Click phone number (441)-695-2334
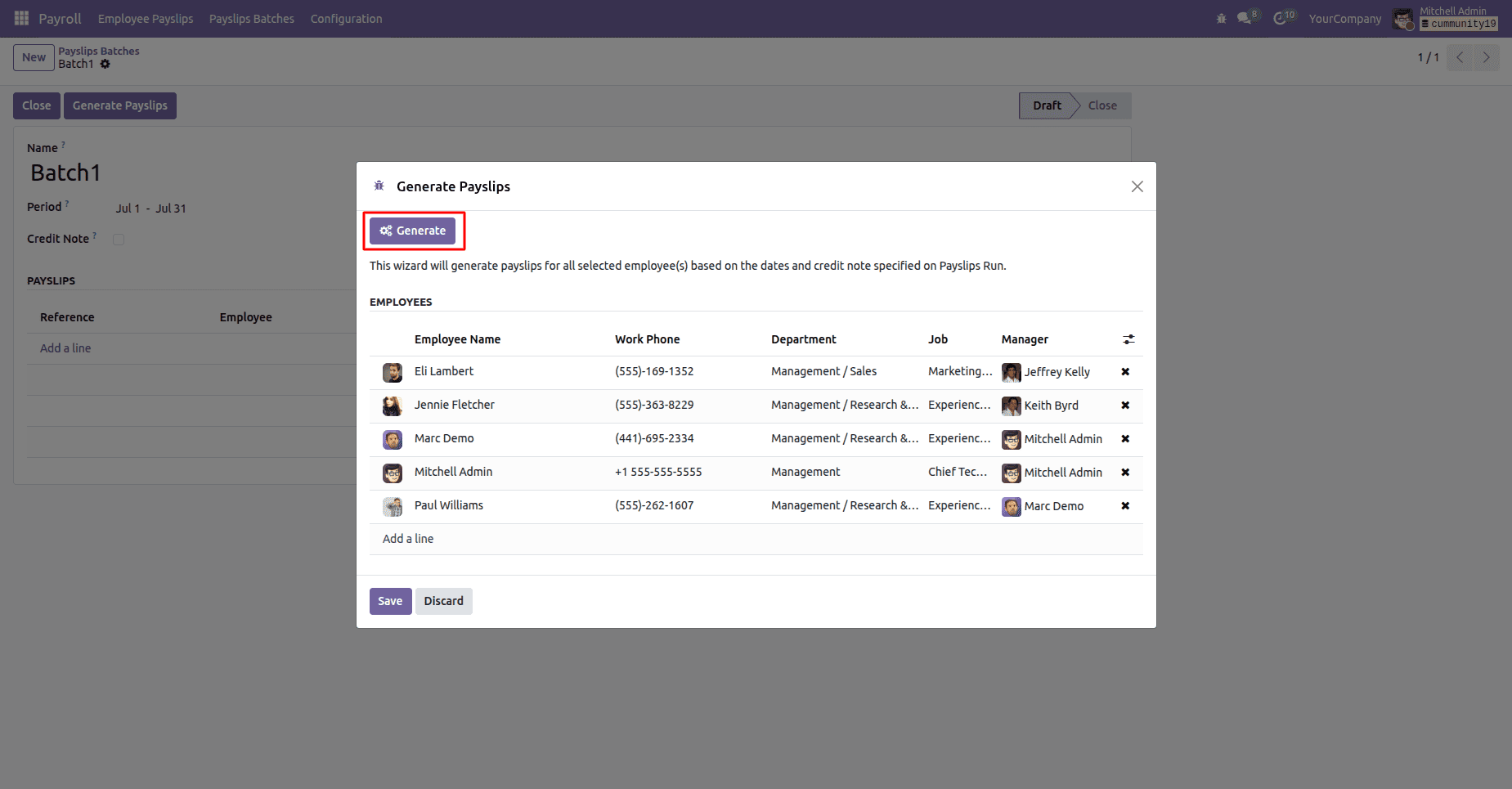Screen dimensions: 1512x789 point(654,438)
